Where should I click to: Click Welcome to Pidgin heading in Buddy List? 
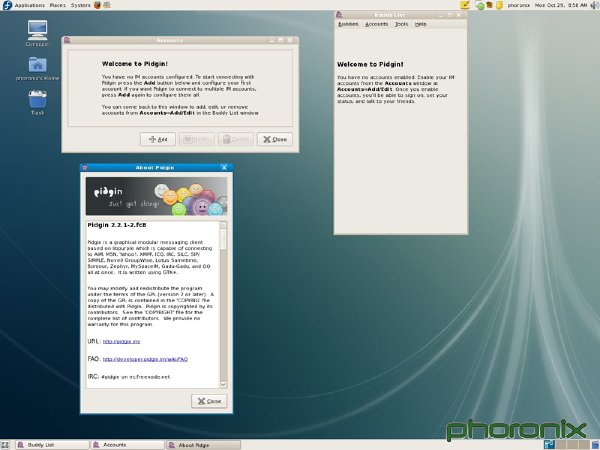(x=370, y=64)
